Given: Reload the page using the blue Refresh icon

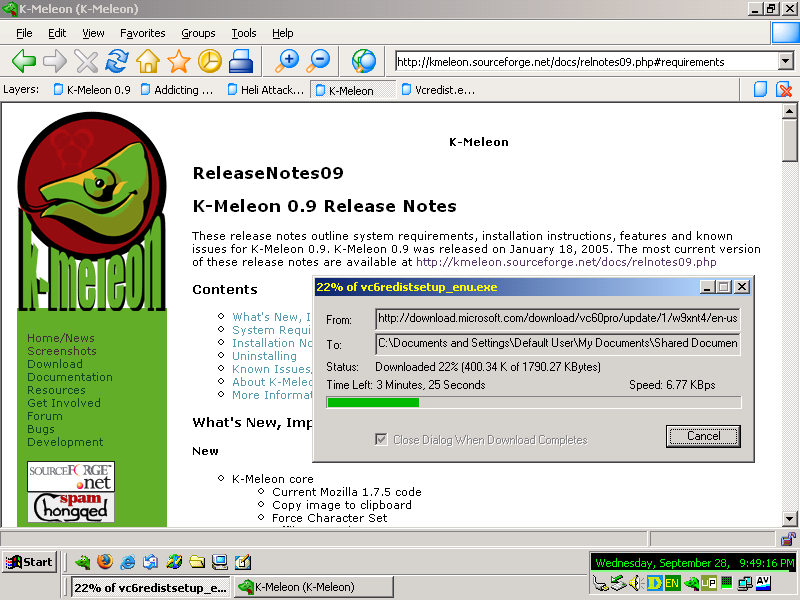Looking at the screenshot, I should [x=117, y=62].
